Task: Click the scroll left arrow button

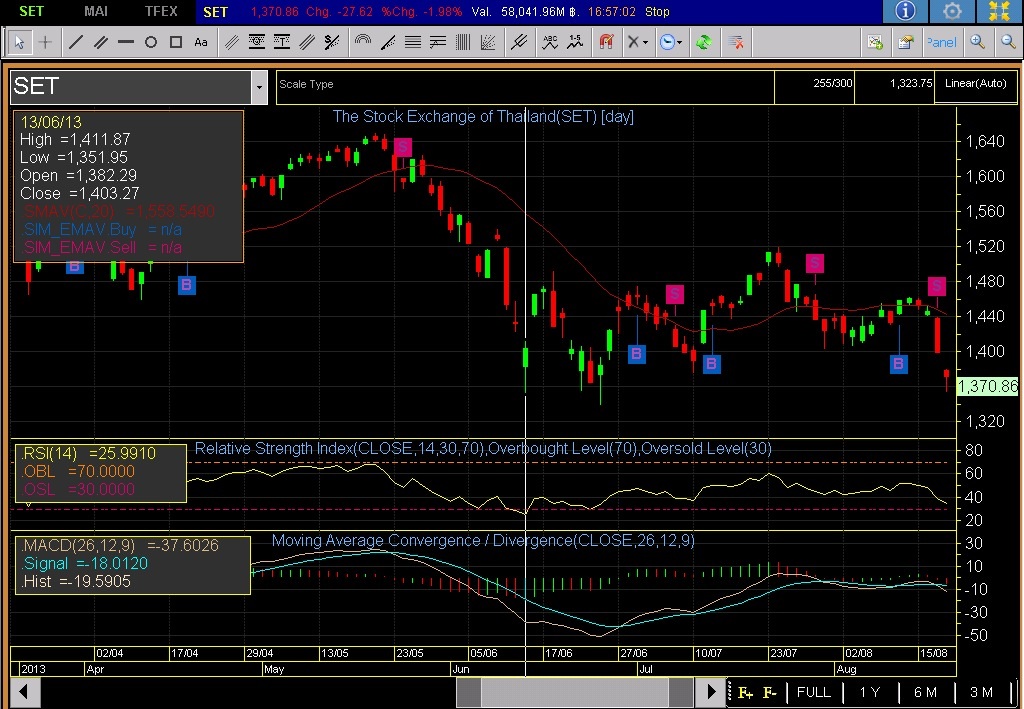Action: click(x=24, y=691)
